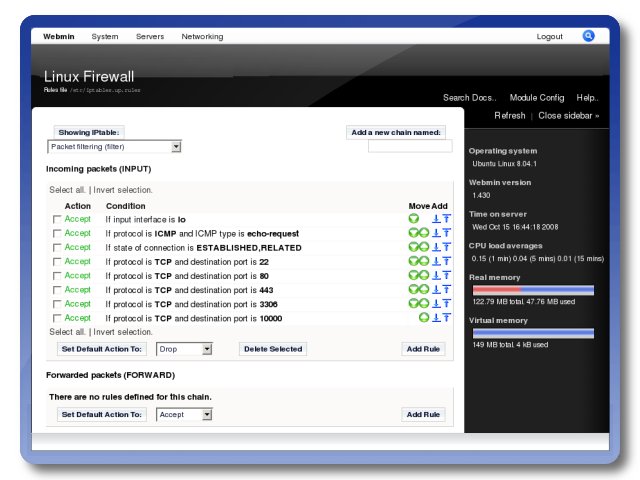
Task: Click the Module Config link
Action: 536,98
